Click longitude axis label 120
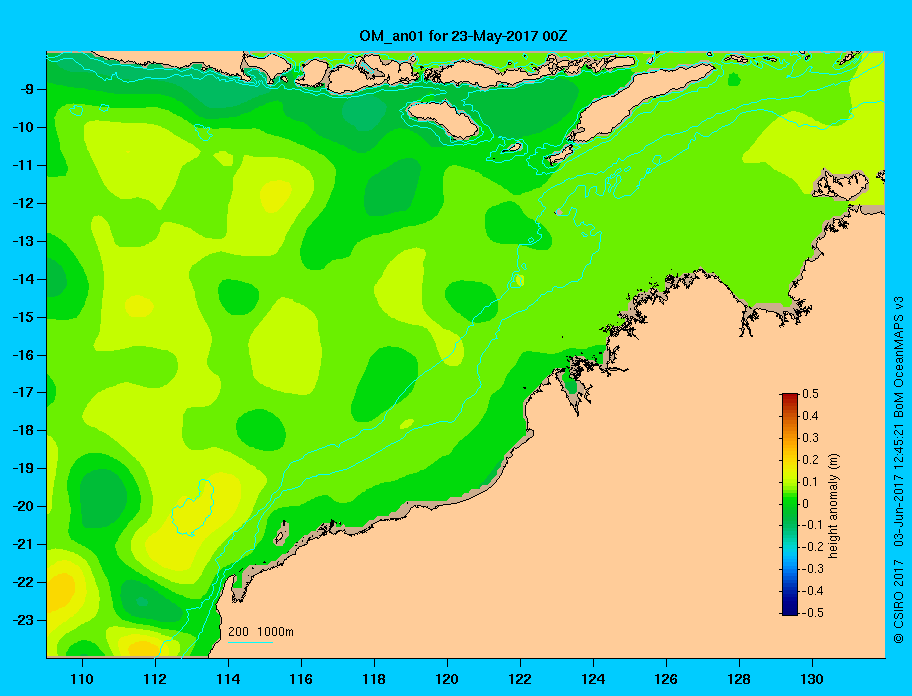This screenshot has width=912, height=696. [x=447, y=679]
